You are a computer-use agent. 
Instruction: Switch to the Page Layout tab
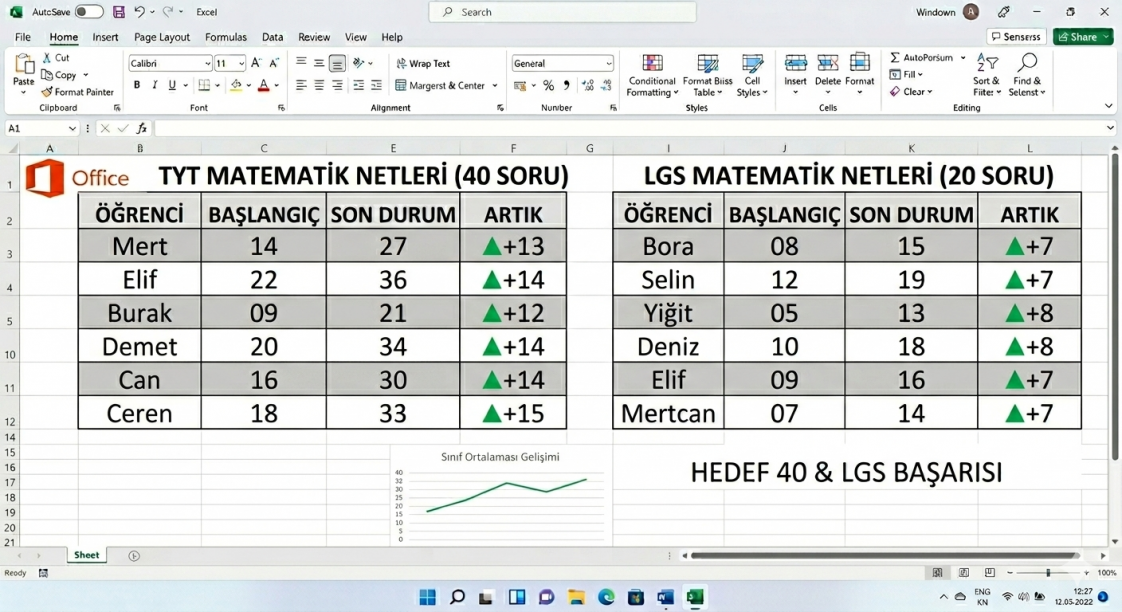click(x=162, y=37)
